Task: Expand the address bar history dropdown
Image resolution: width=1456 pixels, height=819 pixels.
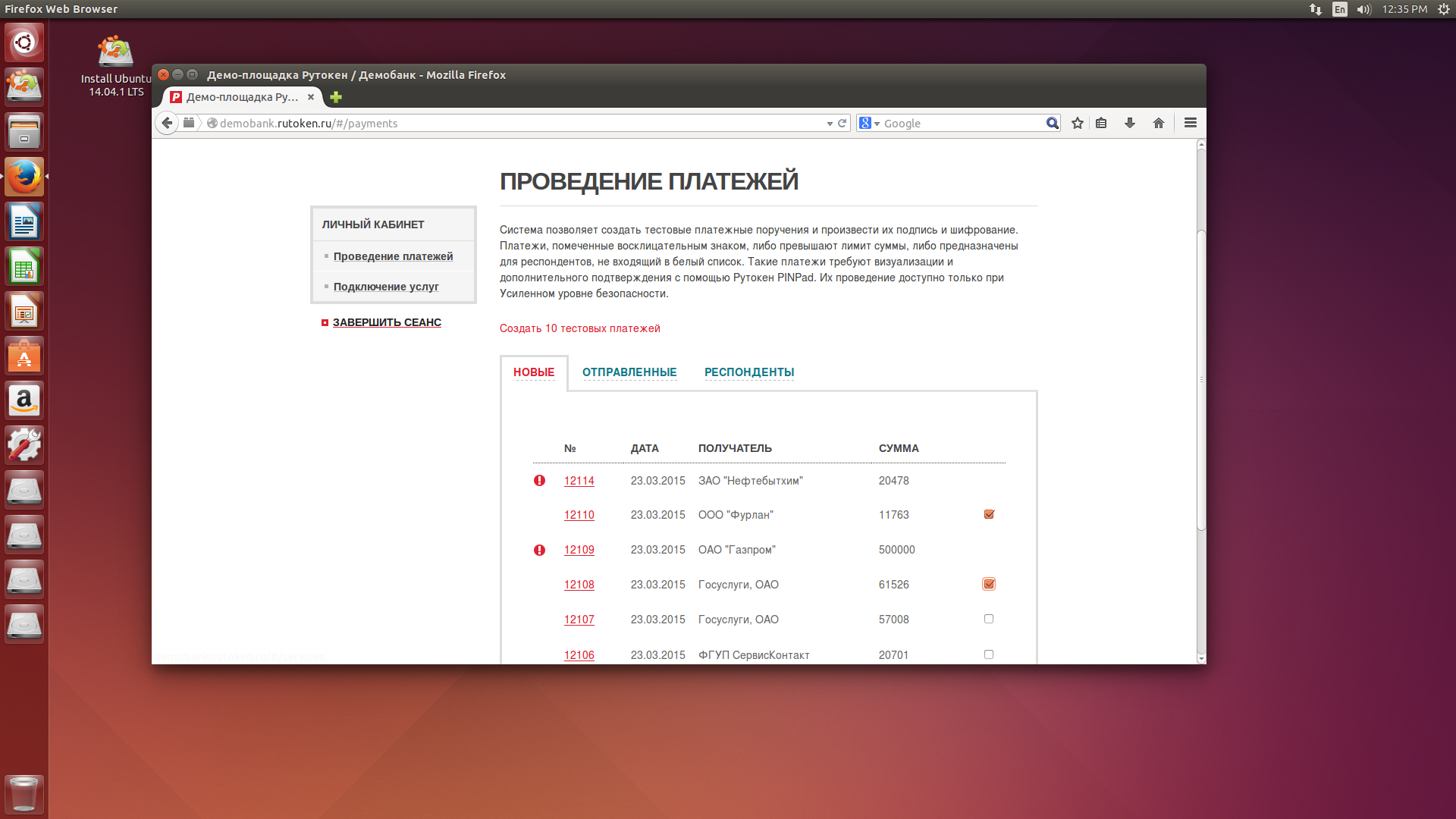Action: click(x=829, y=123)
